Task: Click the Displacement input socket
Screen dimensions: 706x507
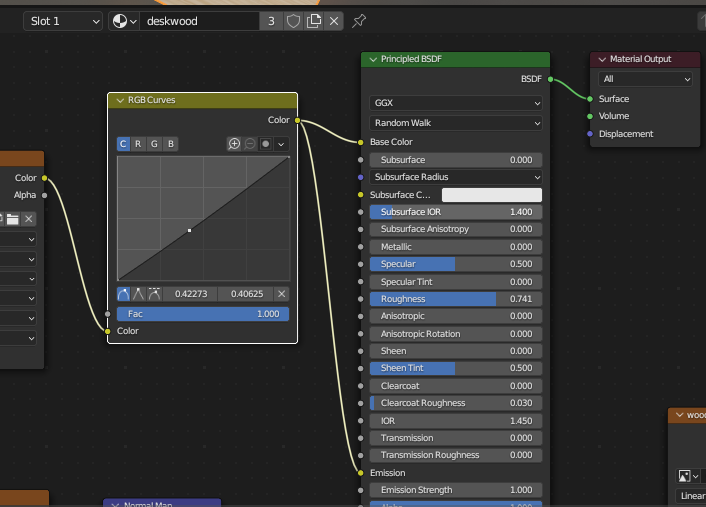Action: tap(590, 134)
